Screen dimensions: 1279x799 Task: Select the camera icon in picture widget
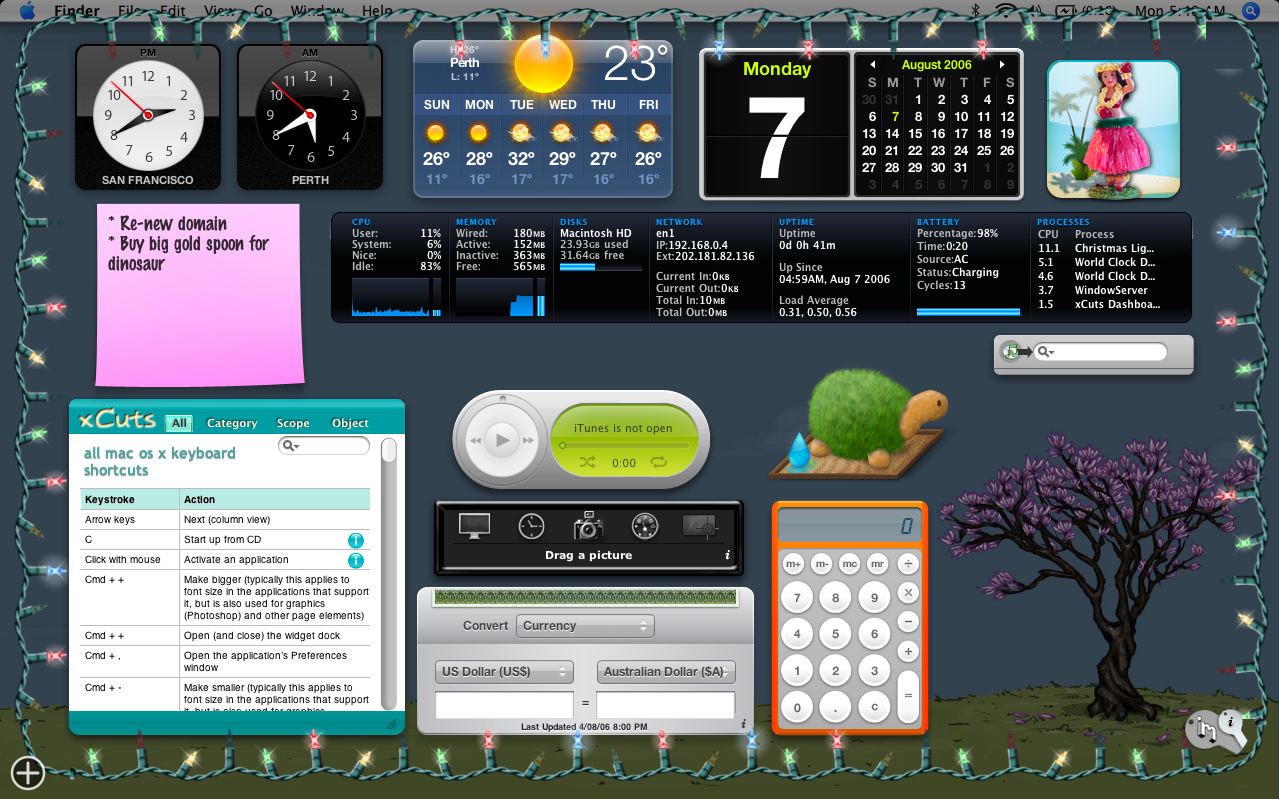(588, 525)
